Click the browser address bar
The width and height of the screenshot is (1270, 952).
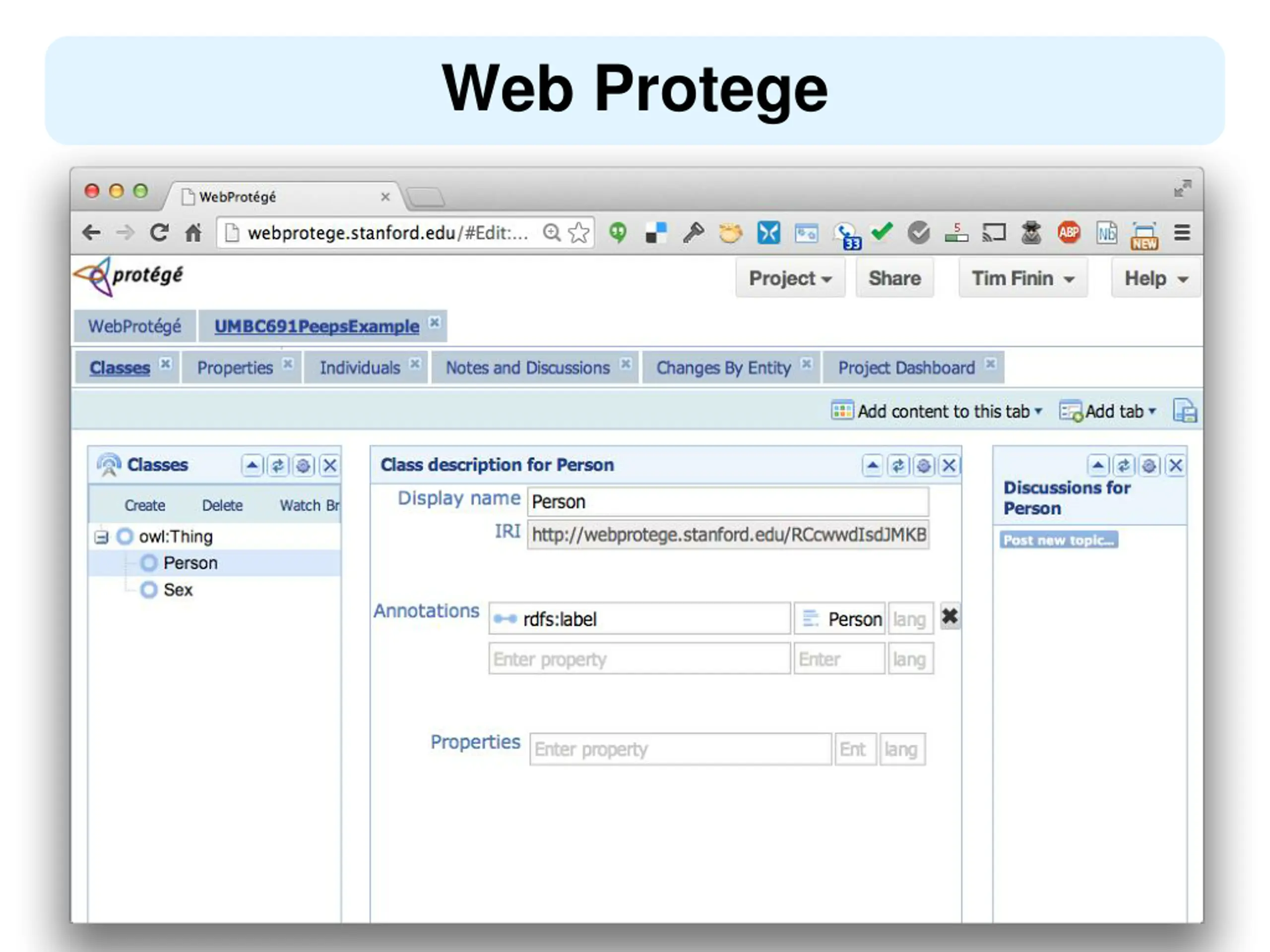click(388, 233)
